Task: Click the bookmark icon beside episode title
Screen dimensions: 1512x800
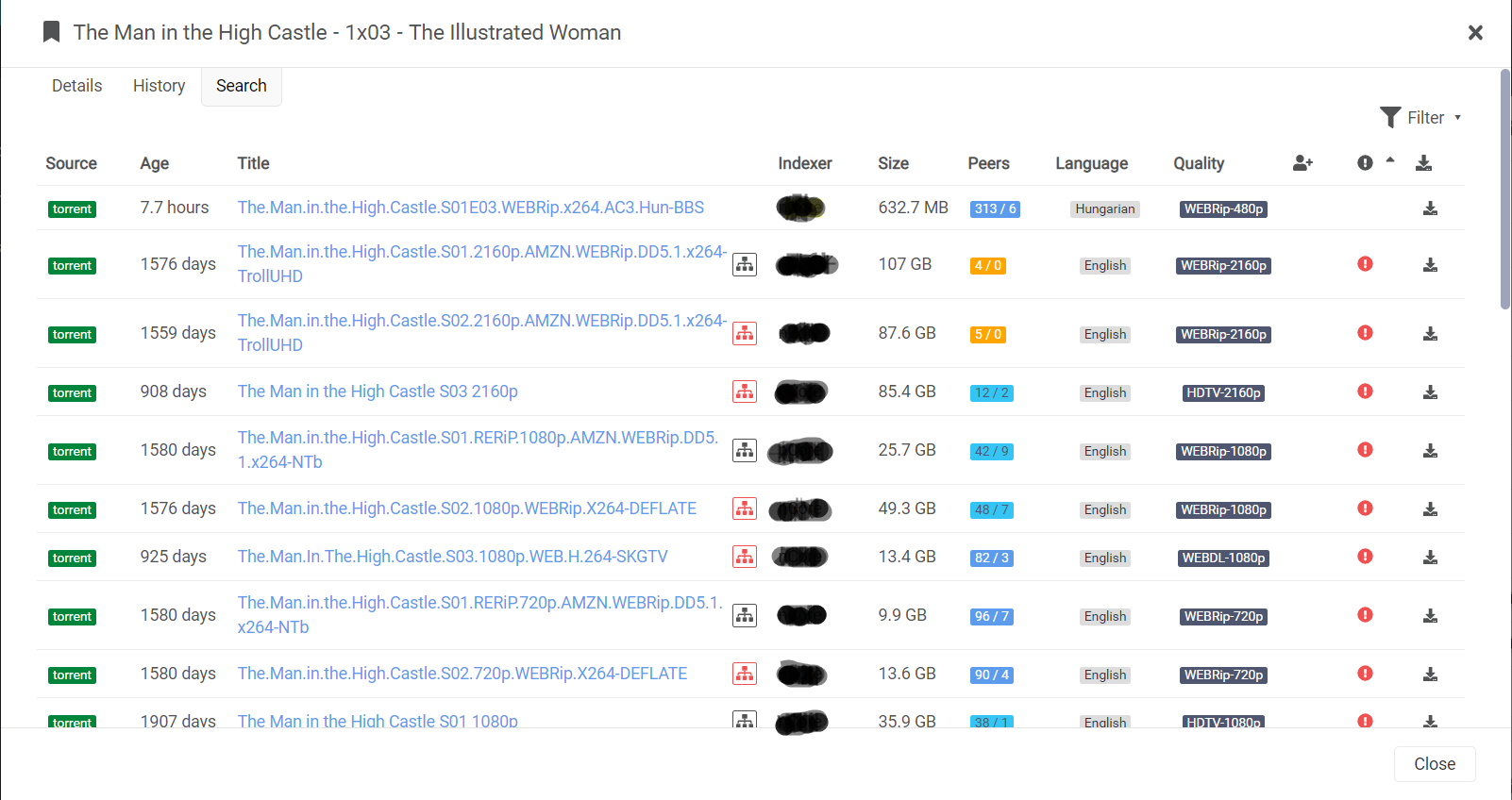Action: [52, 32]
